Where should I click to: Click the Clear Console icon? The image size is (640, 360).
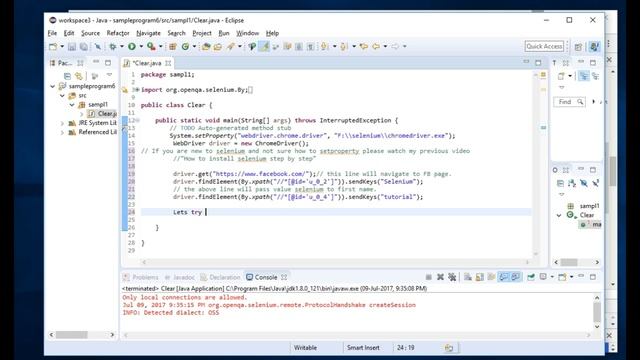tap(468, 277)
